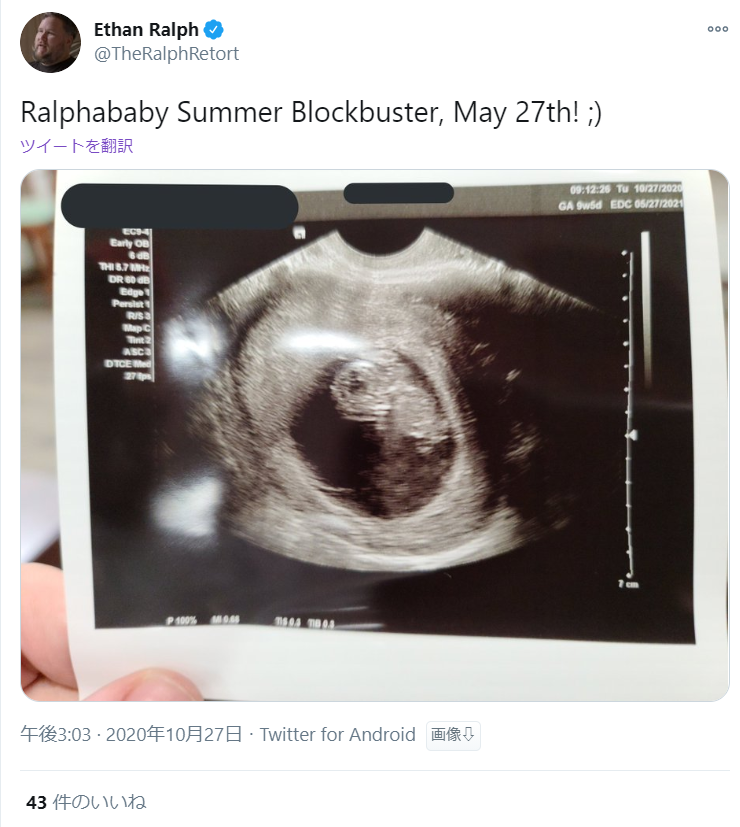Open the three-dot more options menu

(717, 29)
